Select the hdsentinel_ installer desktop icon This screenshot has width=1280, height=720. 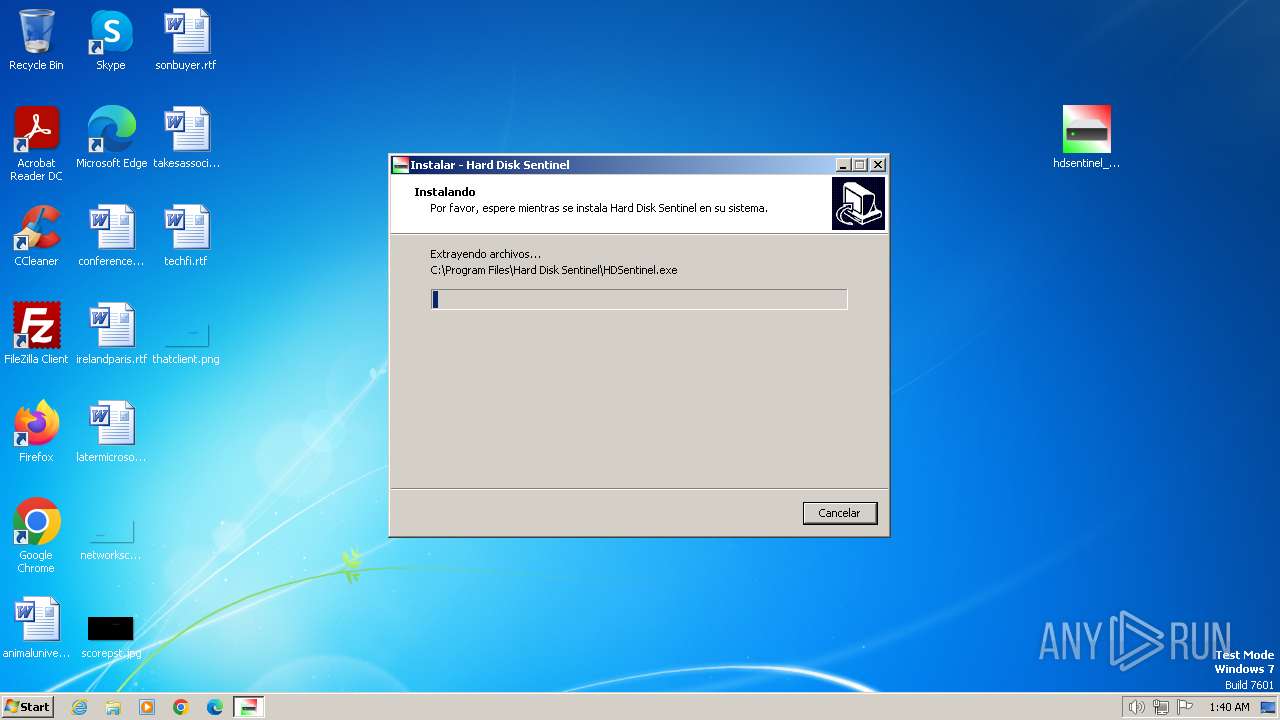click(1086, 138)
